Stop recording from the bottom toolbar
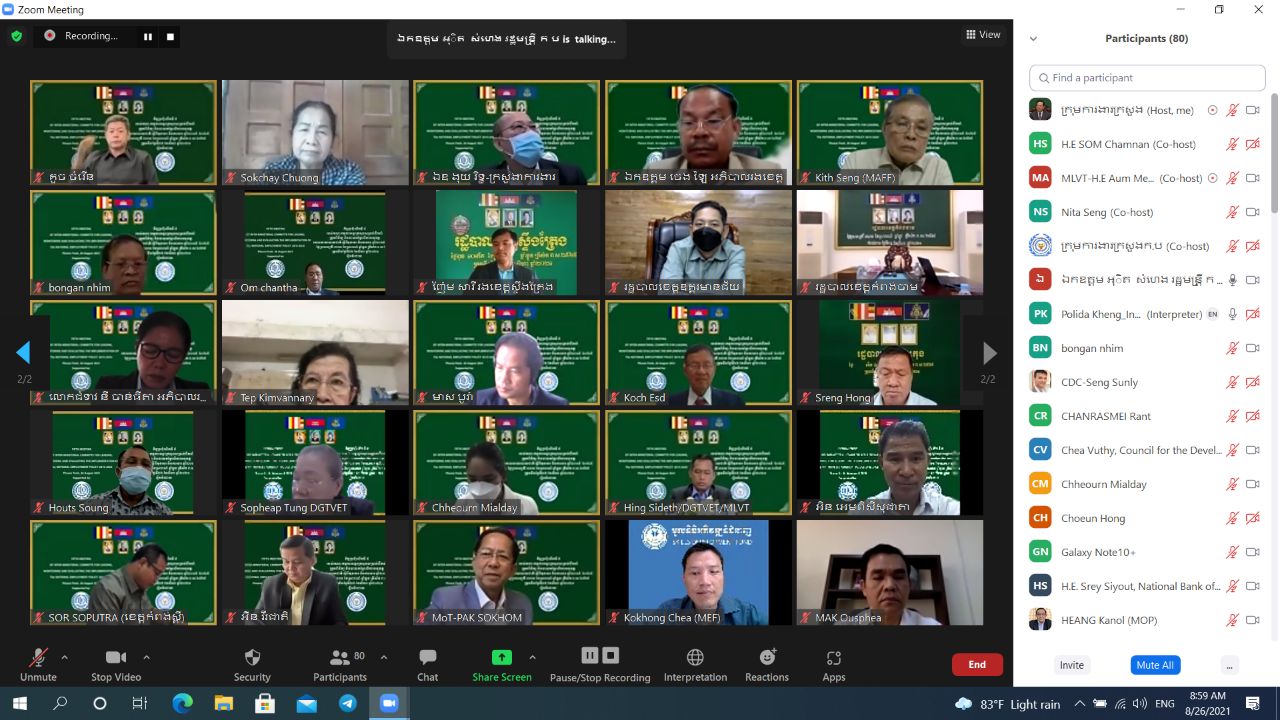The width and height of the screenshot is (1280, 720). (x=611, y=655)
